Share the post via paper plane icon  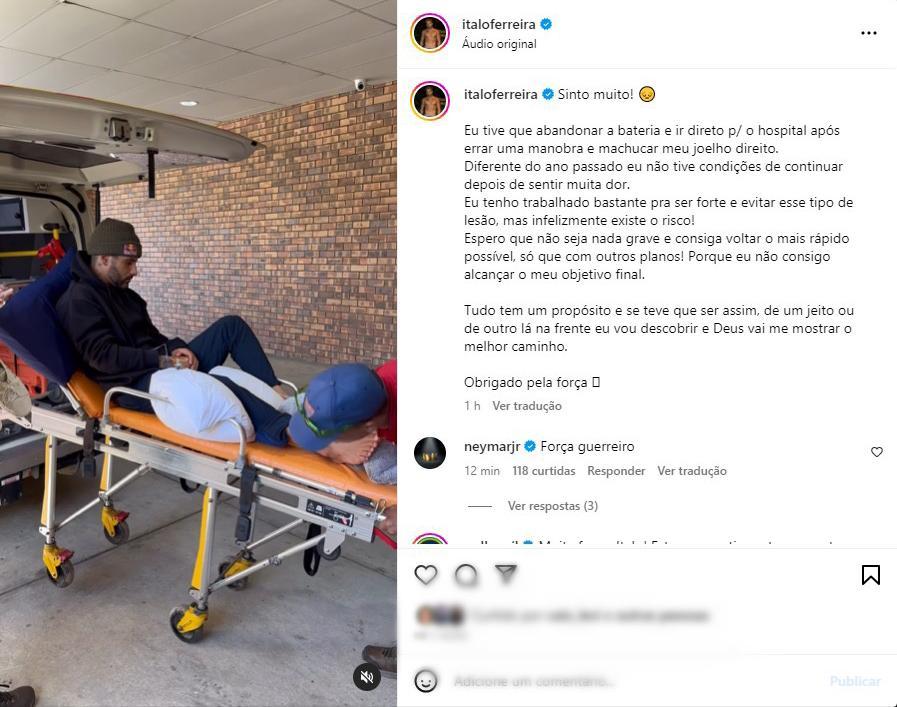pos(506,574)
